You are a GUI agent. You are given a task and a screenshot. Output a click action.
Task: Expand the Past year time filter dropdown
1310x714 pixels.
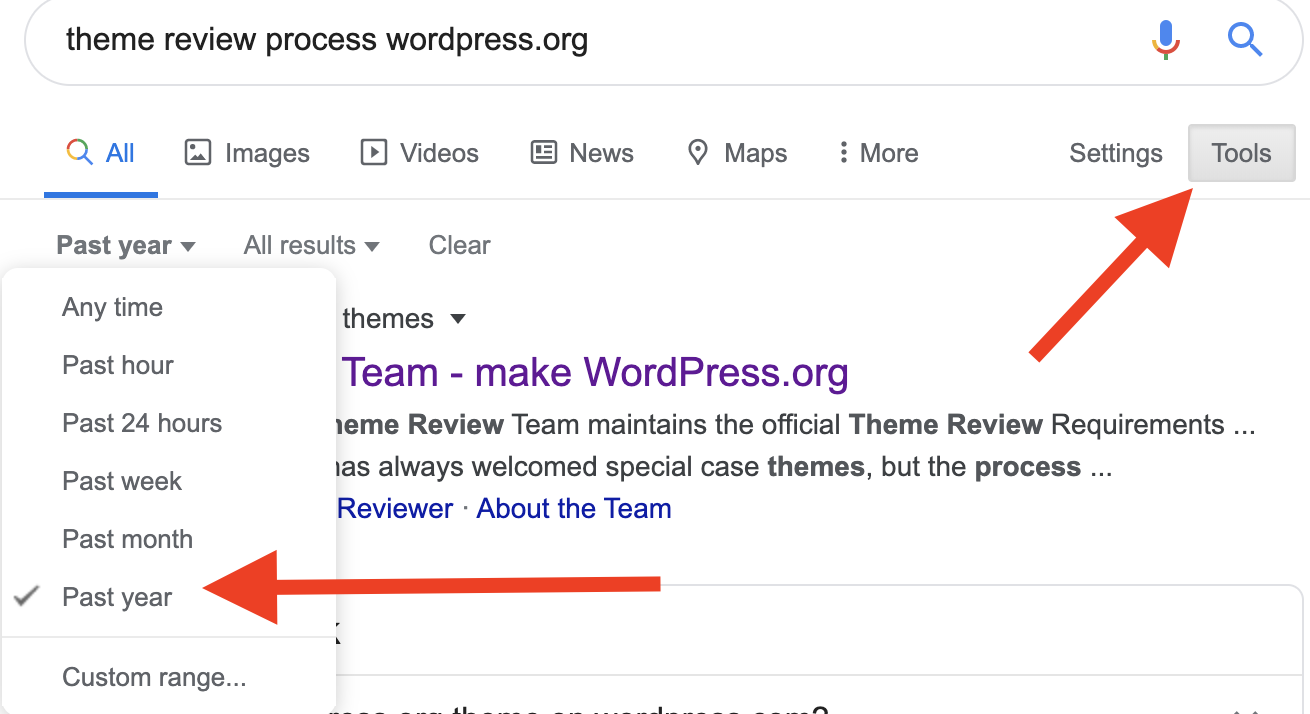click(x=125, y=246)
